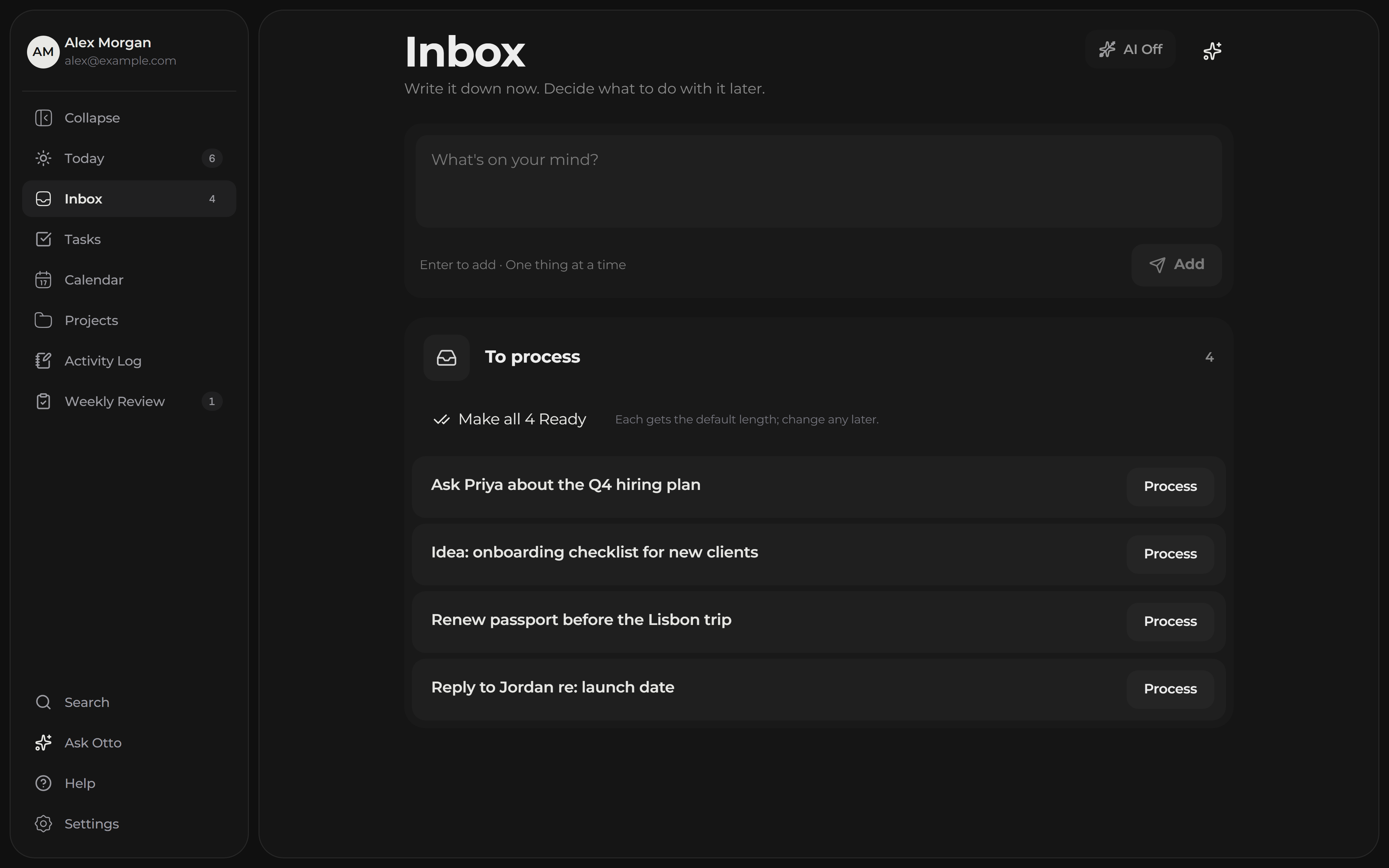Viewport: 1389px width, 868px height.
Task: Select Inbox in the sidebar
Action: [129, 199]
